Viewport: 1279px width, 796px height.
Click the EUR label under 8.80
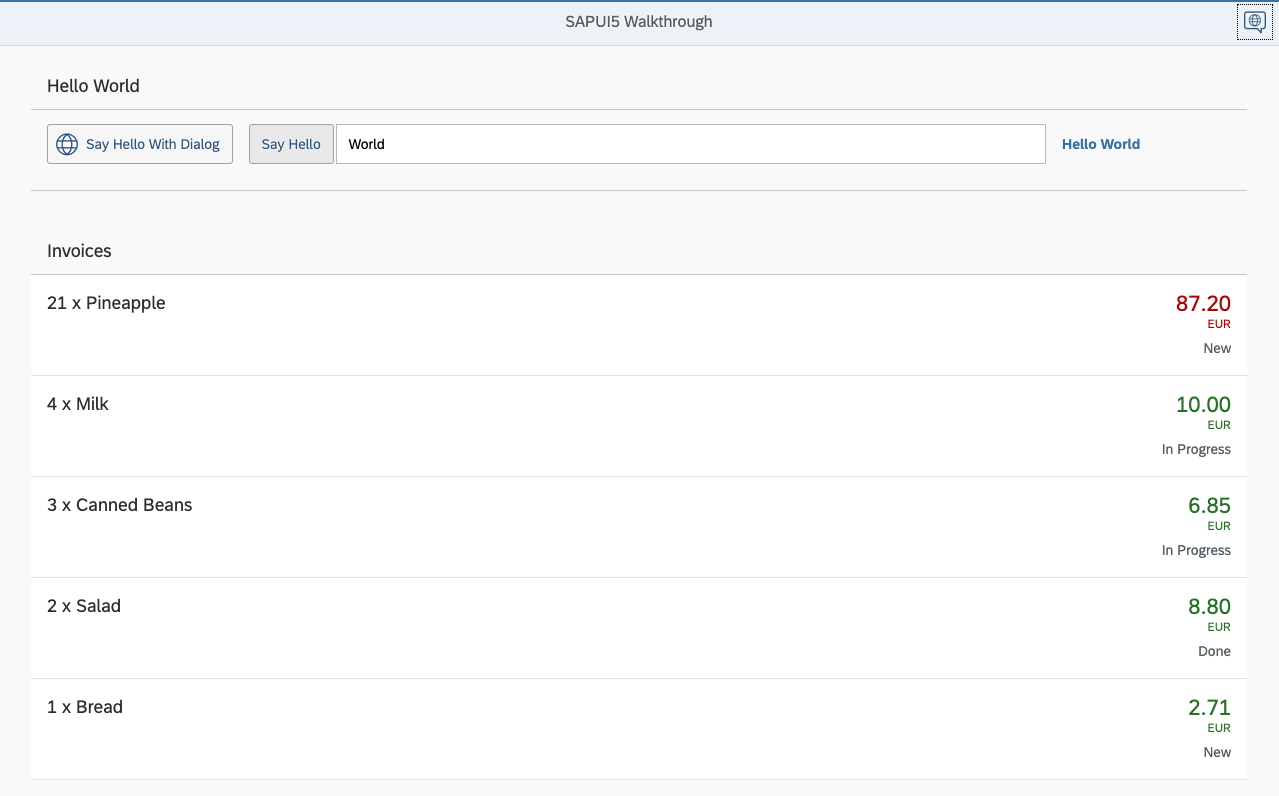[x=1219, y=627]
